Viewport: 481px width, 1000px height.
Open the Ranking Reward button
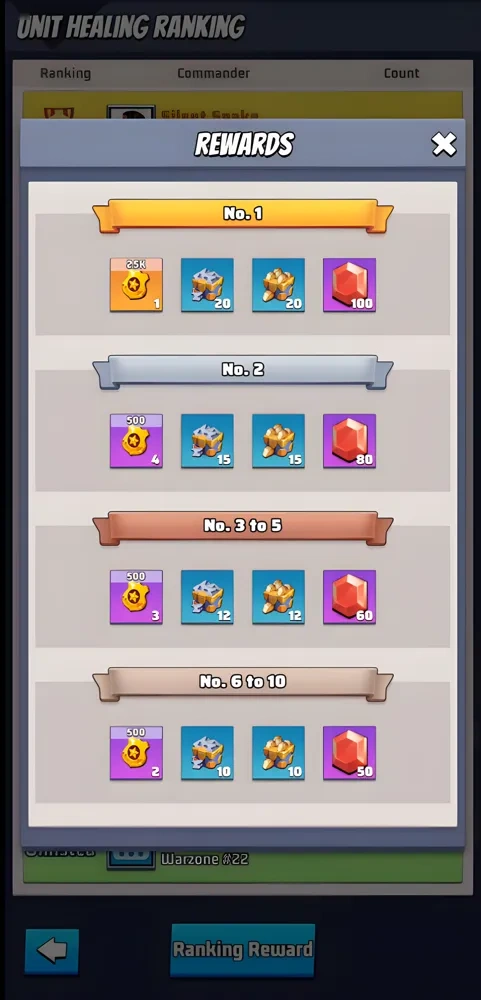tap(242, 950)
